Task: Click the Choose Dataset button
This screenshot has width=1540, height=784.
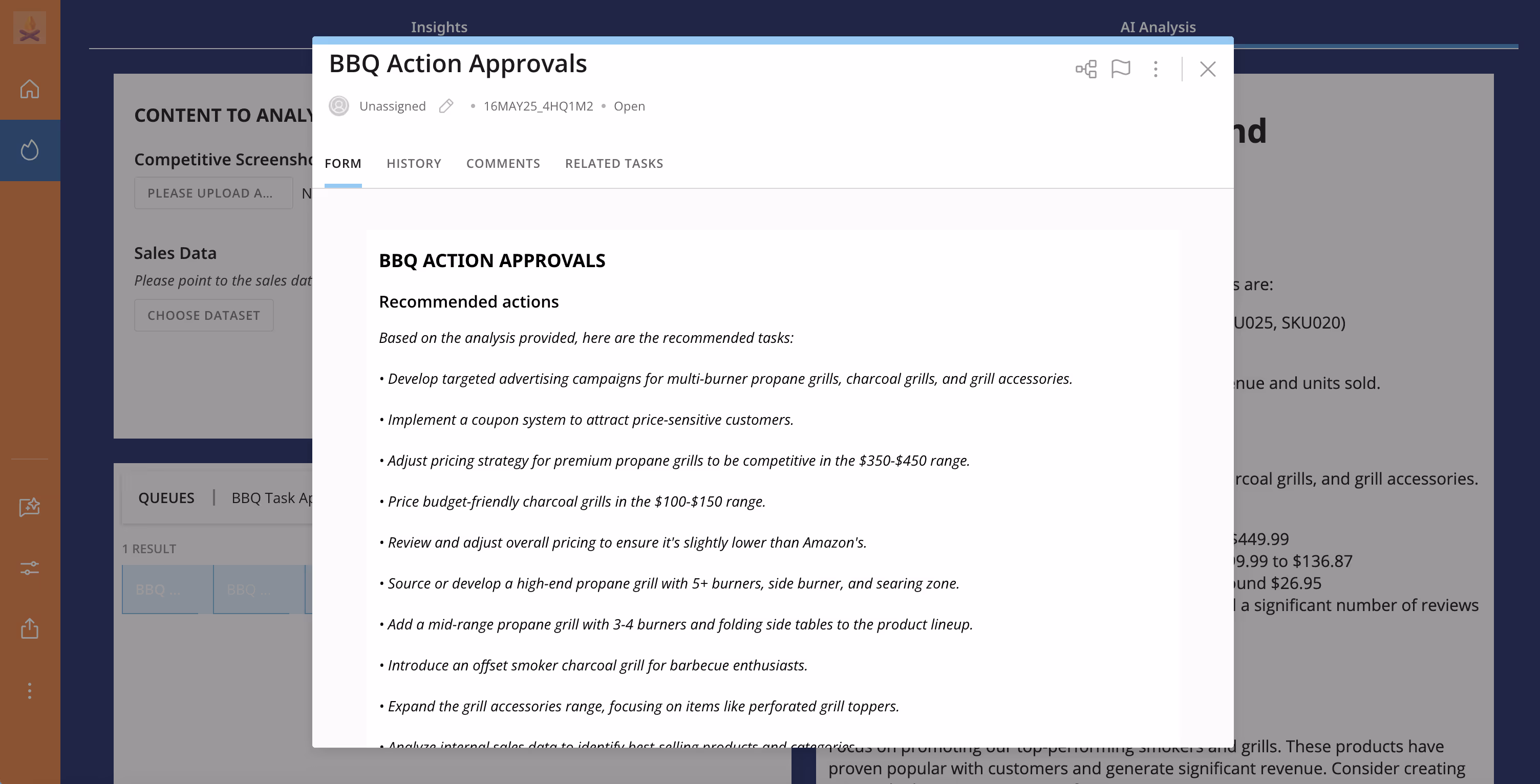Action: [x=203, y=315]
